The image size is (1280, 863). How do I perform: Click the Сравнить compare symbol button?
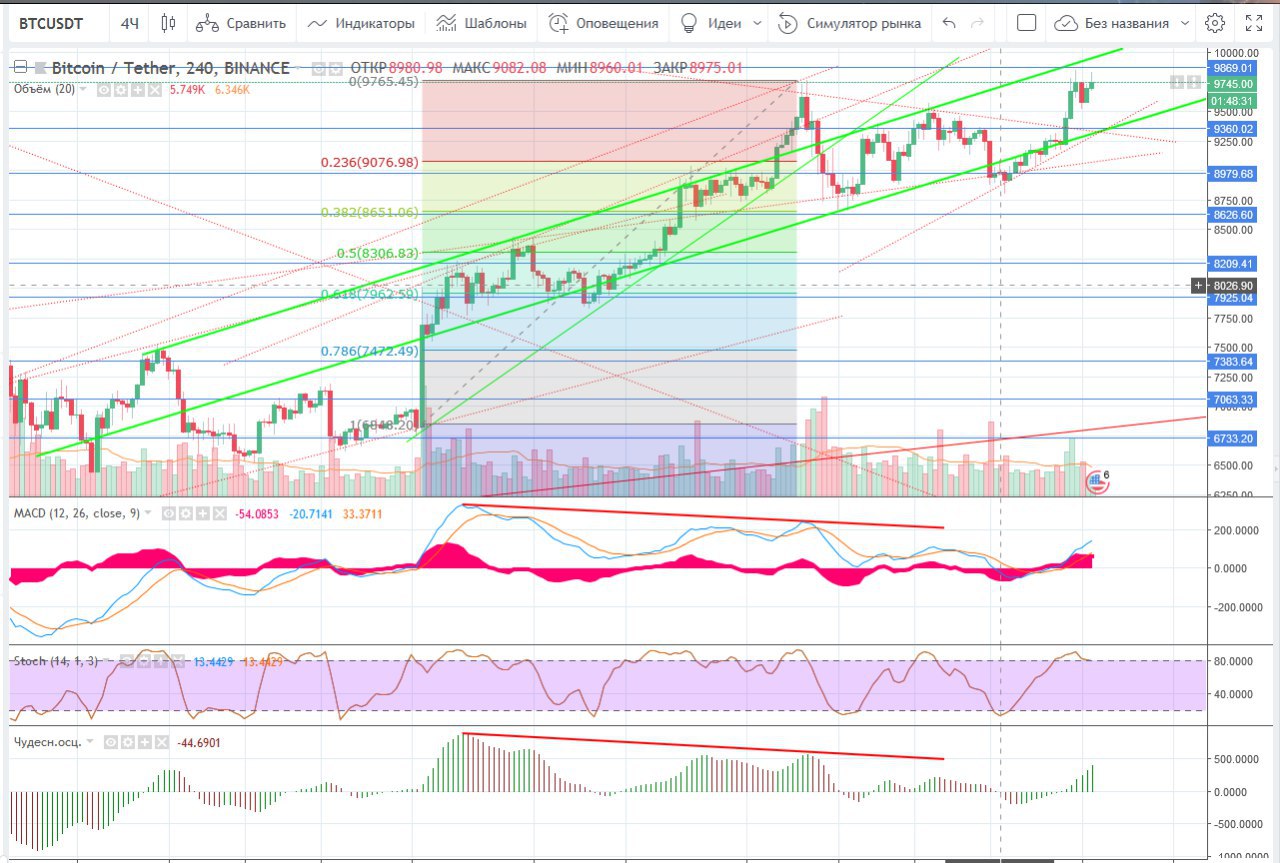241,22
